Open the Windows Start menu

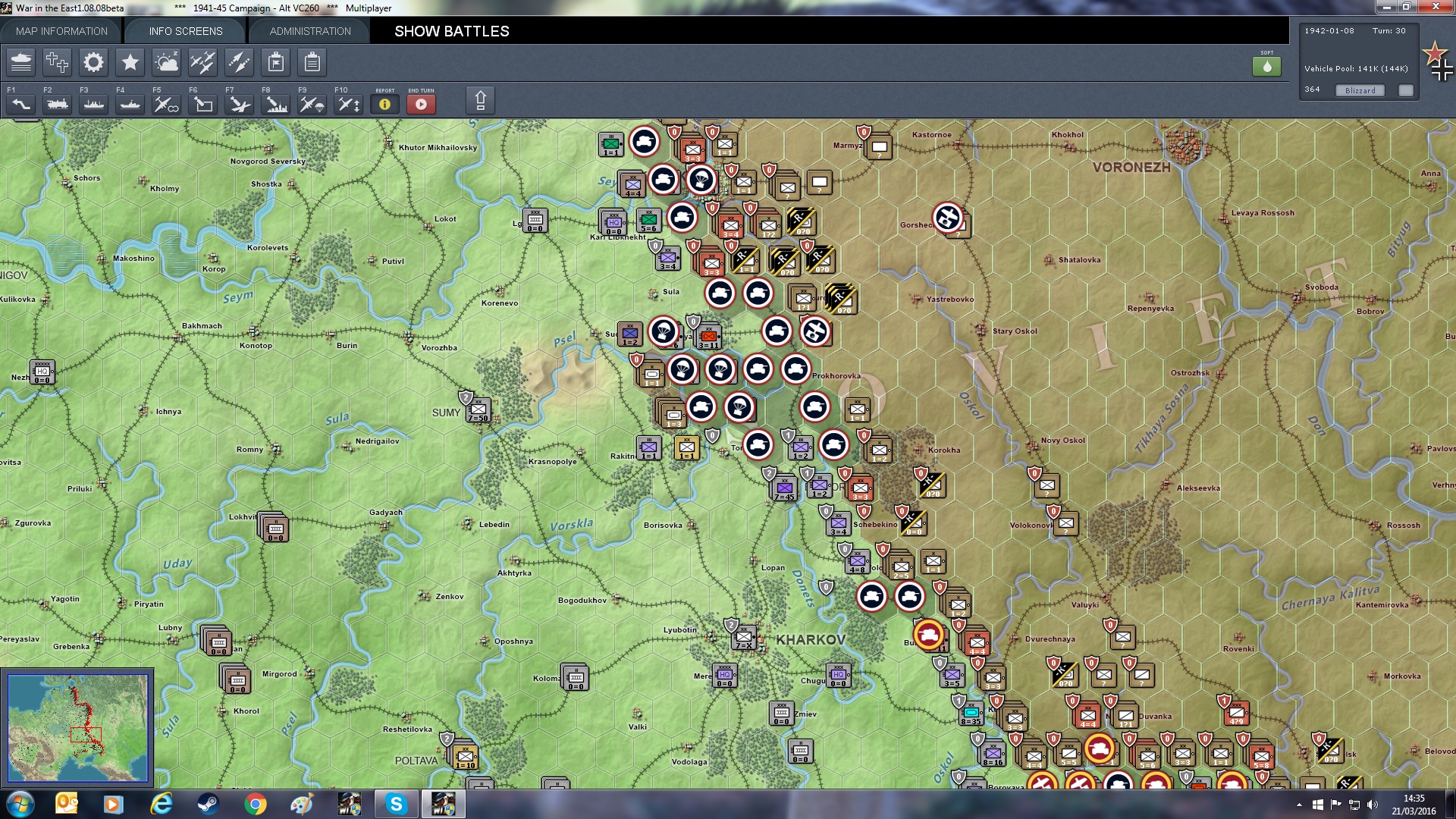(20, 804)
